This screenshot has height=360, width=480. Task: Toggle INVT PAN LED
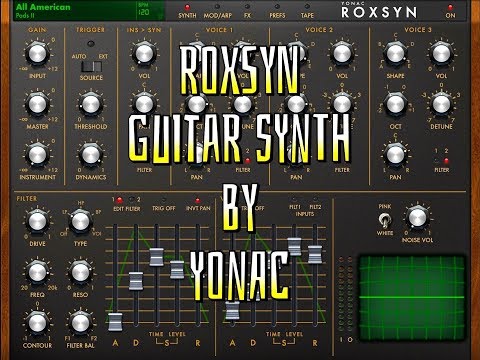198,200
